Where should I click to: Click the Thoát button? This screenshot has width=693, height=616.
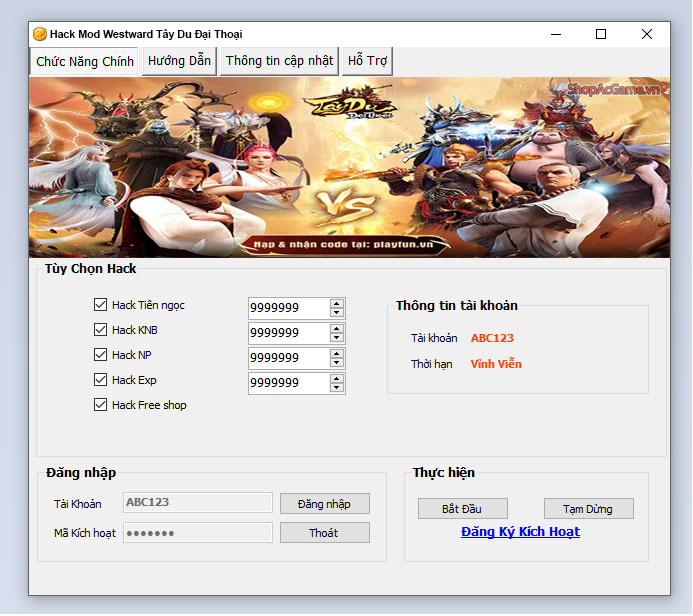(x=325, y=532)
